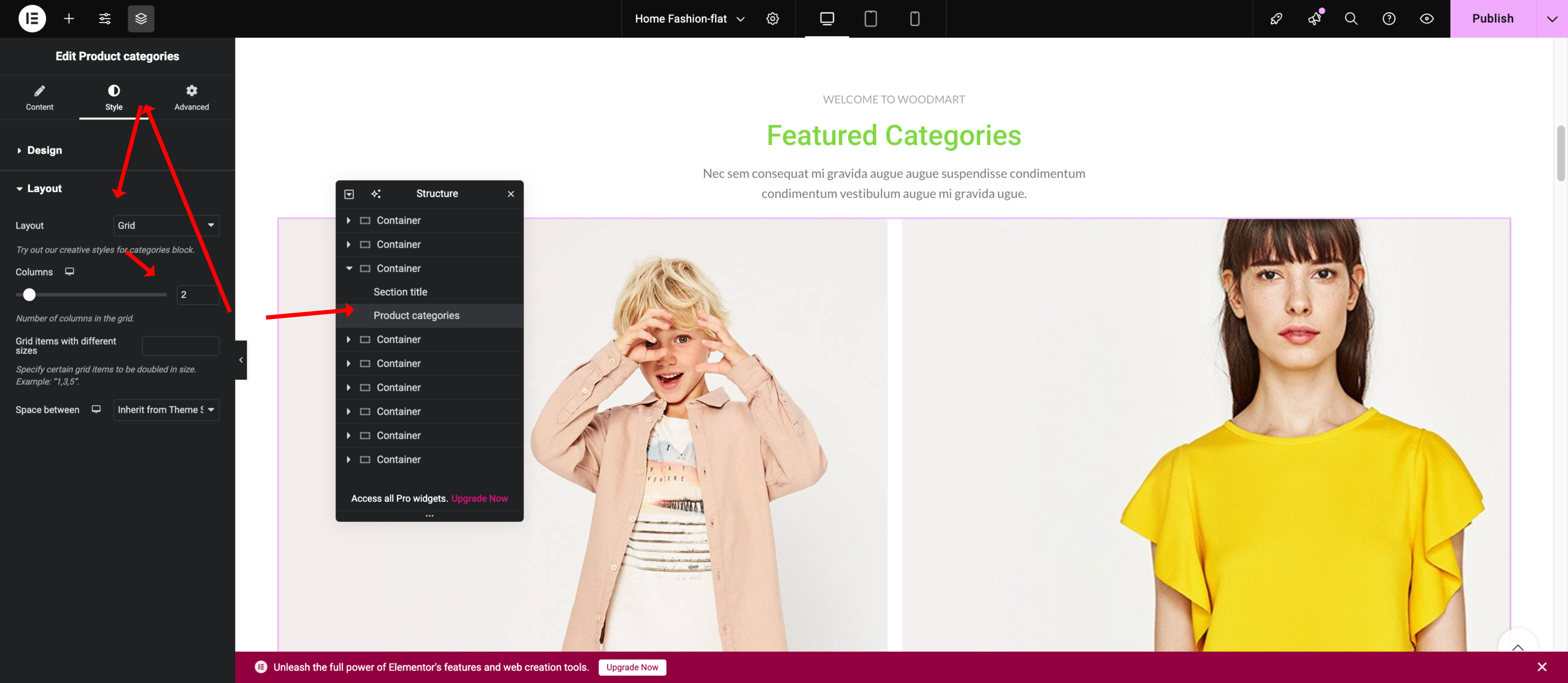Switch to the Content tab
This screenshot has height=683, width=1568.
[39, 98]
